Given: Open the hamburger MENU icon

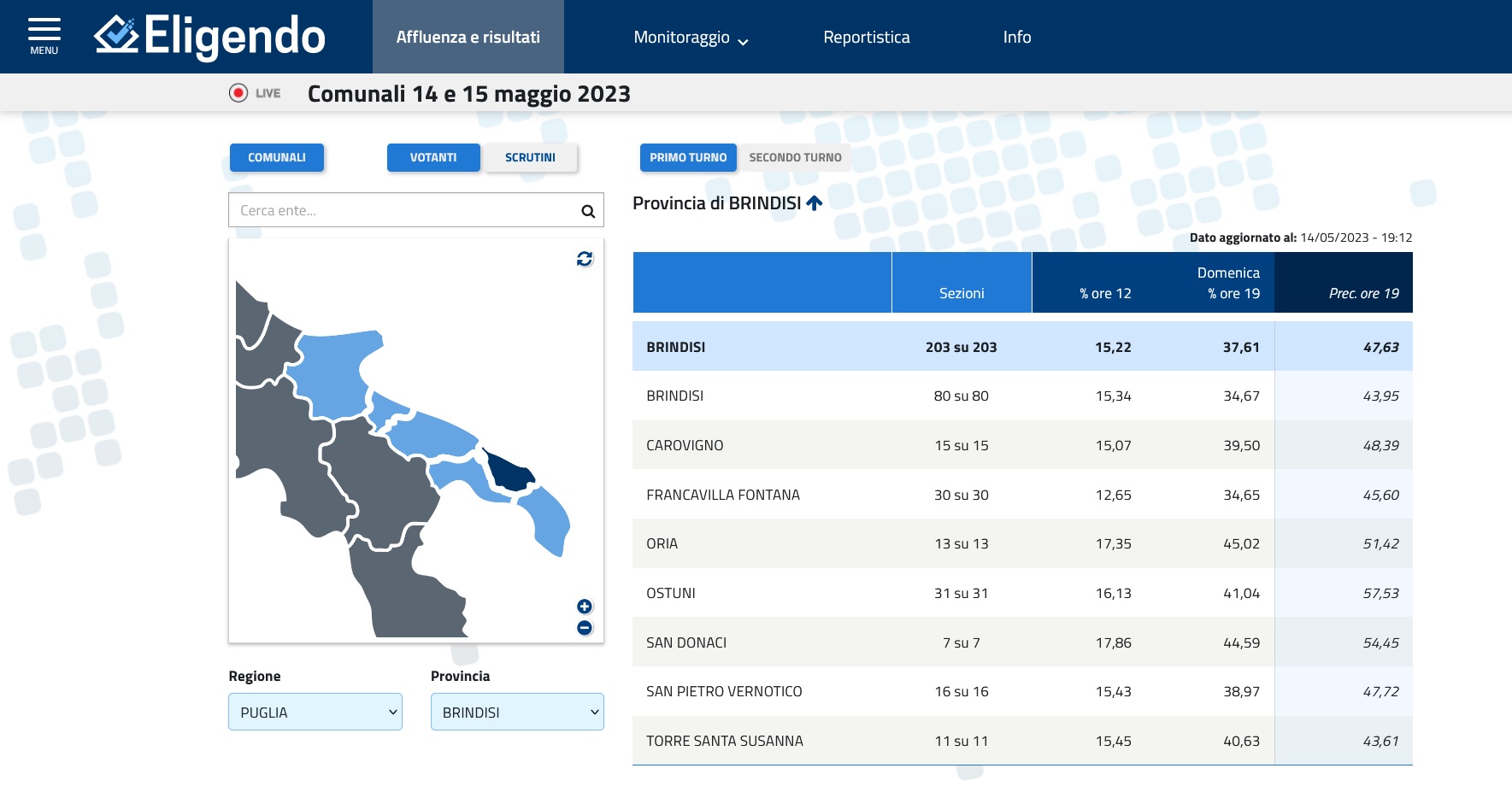Looking at the screenshot, I should (x=44, y=36).
